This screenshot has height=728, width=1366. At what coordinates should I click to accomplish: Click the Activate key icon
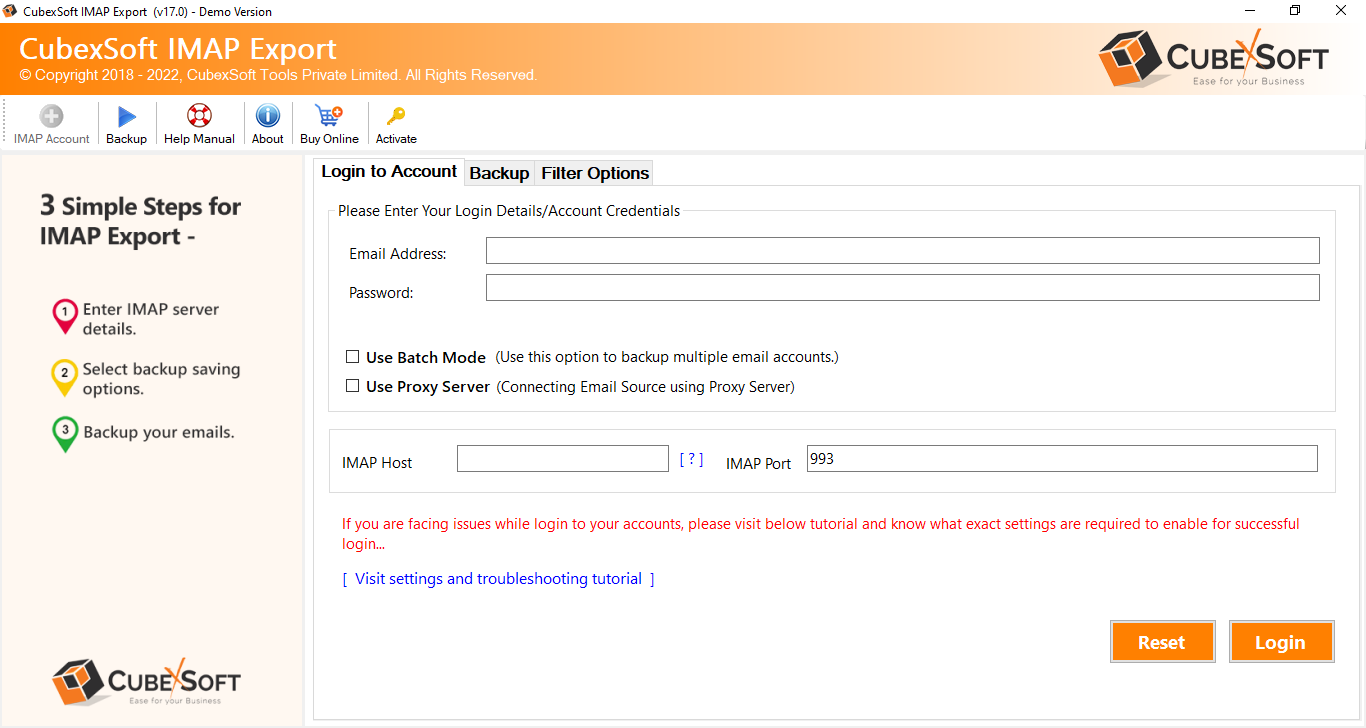click(x=396, y=117)
